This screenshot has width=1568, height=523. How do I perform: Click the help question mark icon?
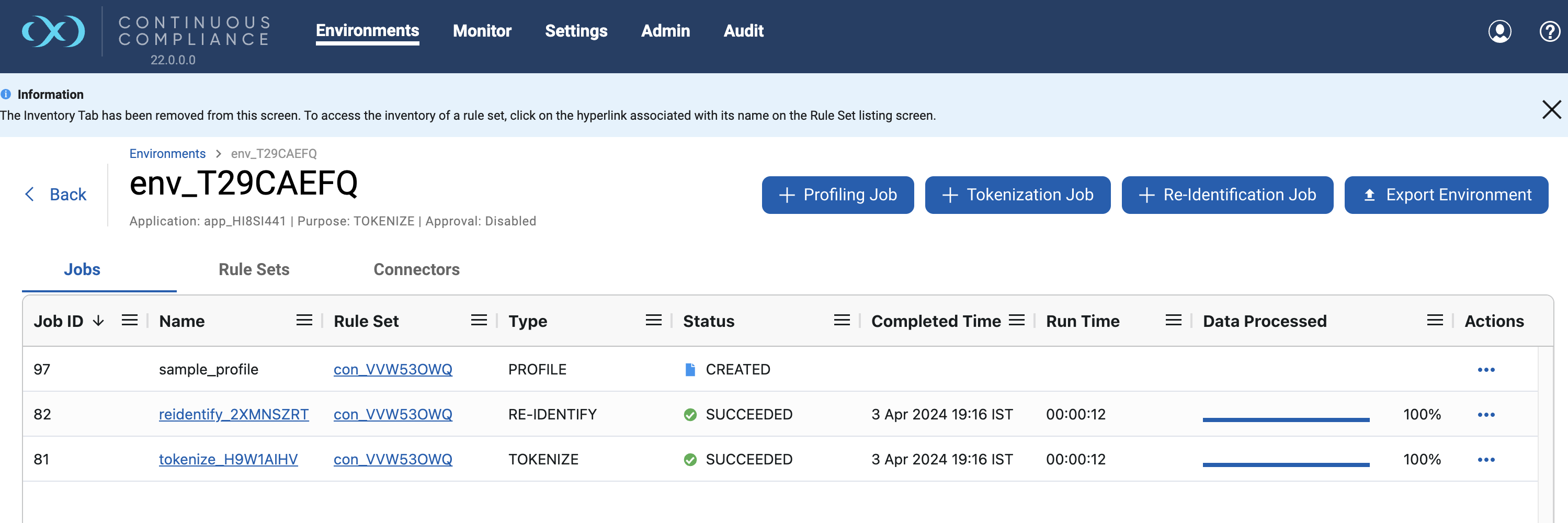[1549, 32]
